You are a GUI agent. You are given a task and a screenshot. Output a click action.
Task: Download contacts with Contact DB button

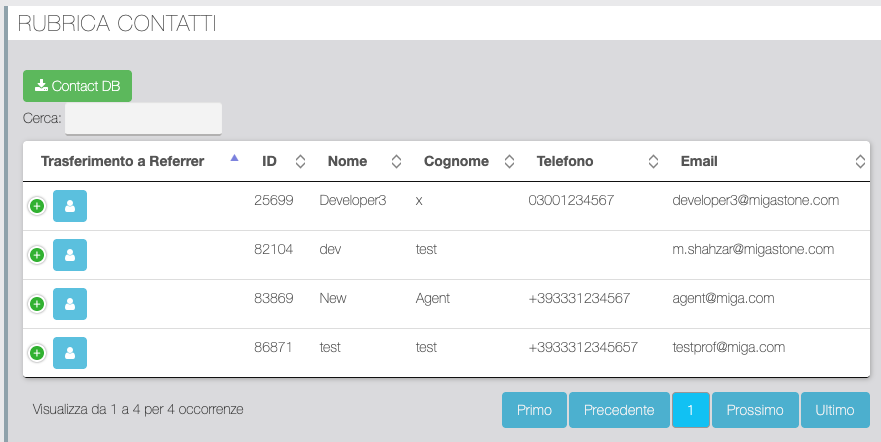click(77, 86)
